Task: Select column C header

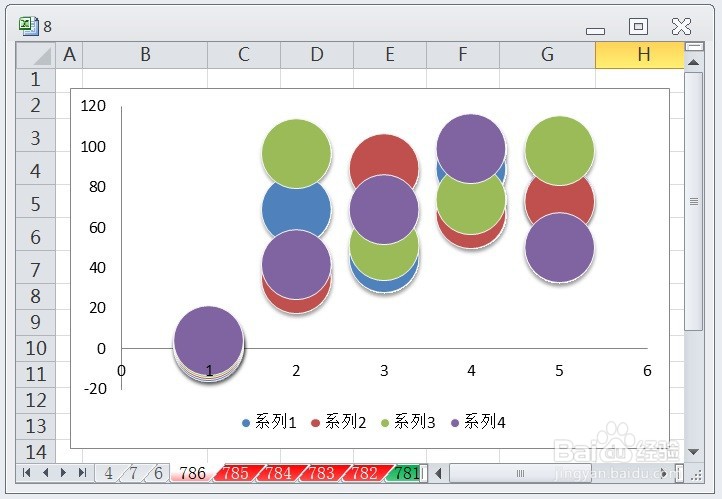Action: [244, 55]
